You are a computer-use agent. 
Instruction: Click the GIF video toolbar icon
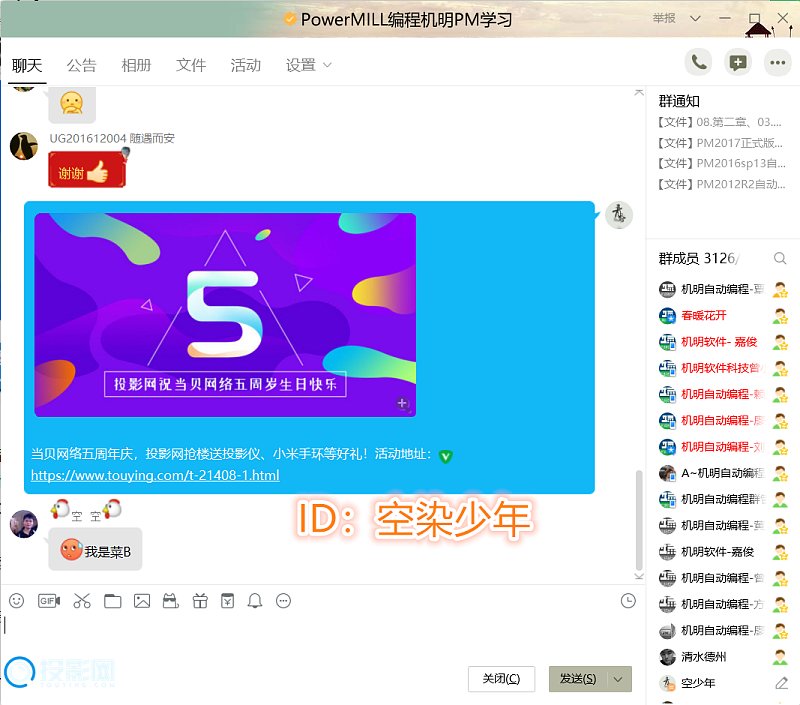[49, 601]
